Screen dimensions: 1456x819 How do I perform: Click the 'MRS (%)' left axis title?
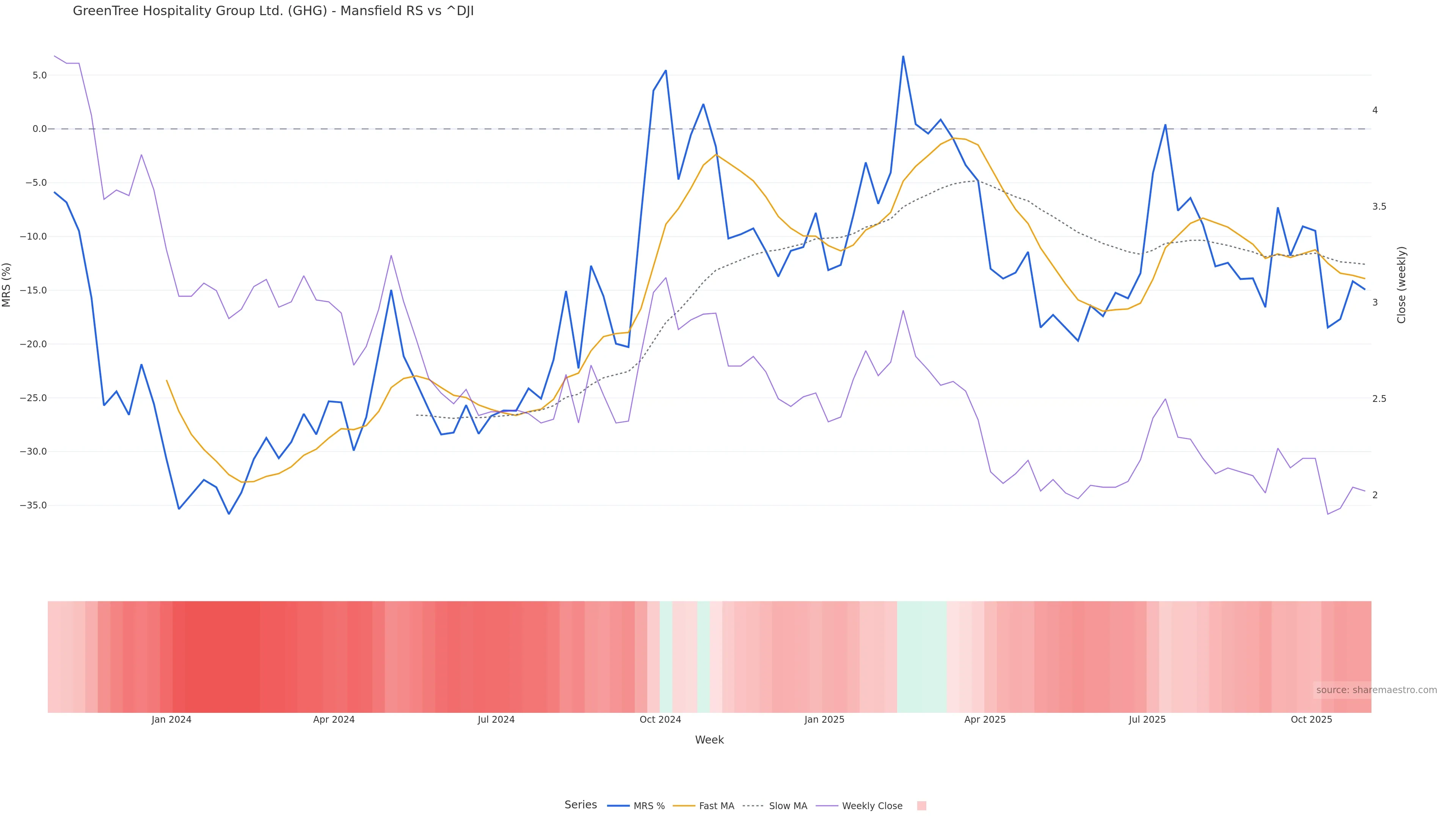7,285
